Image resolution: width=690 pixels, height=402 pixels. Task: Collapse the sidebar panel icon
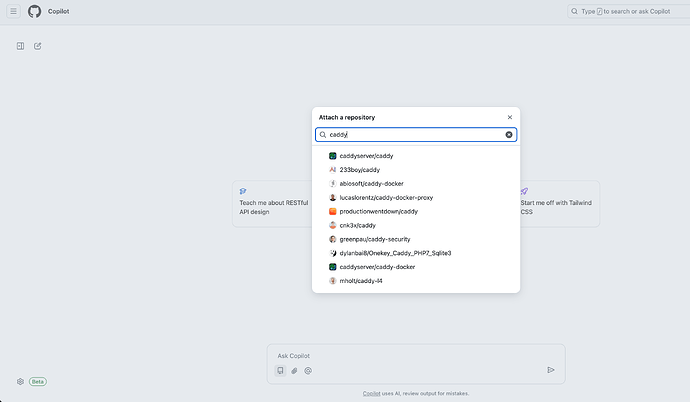(x=20, y=46)
